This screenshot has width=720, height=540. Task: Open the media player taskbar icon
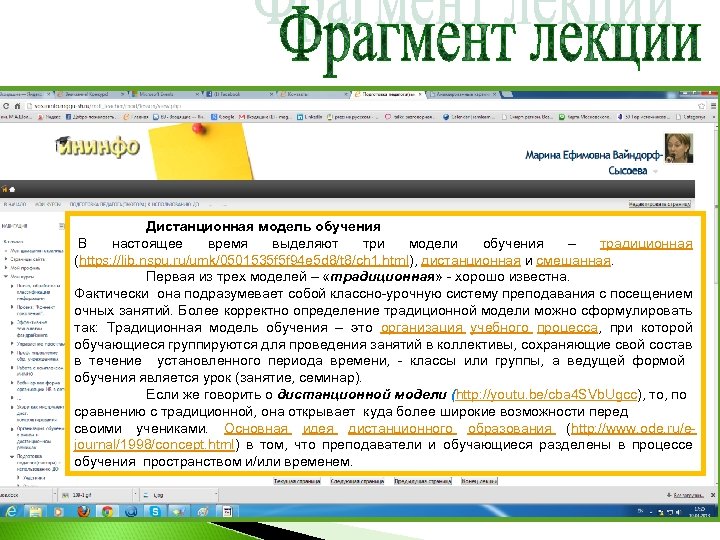tap(59, 511)
